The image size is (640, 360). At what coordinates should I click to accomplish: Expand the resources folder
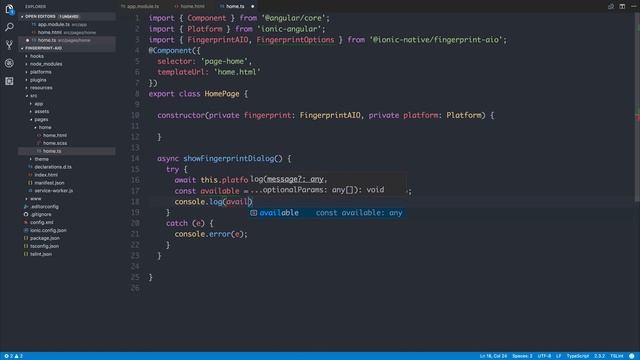tap(41, 88)
